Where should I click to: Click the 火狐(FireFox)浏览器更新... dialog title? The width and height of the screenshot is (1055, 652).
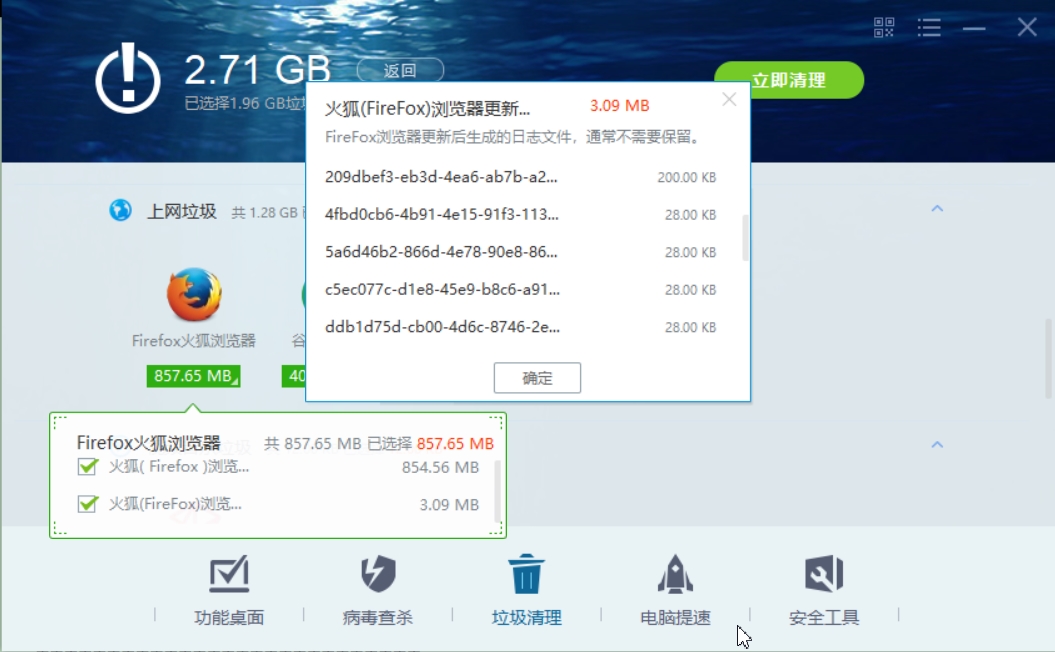[427, 108]
